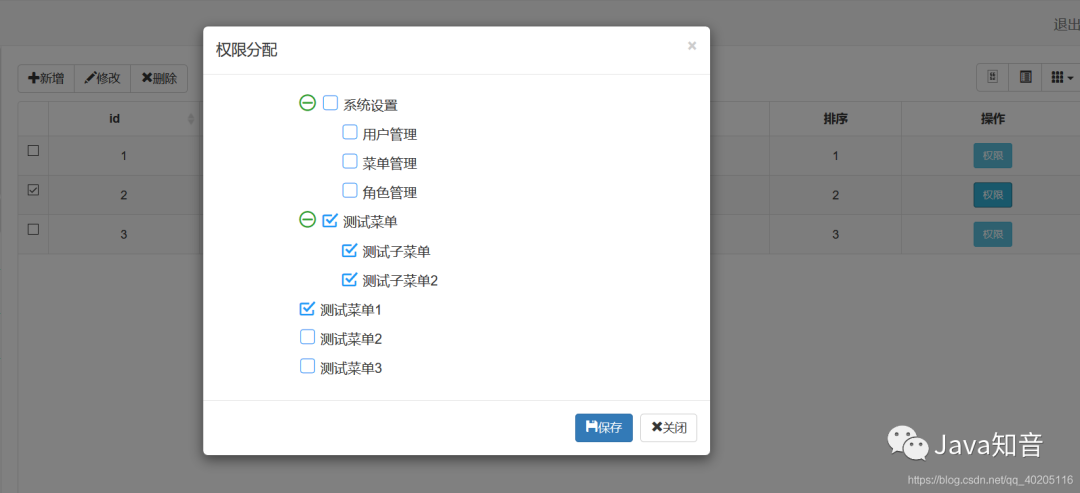
Task: Close the 权限分配 dialog with X
Action: (x=692, y=46)
